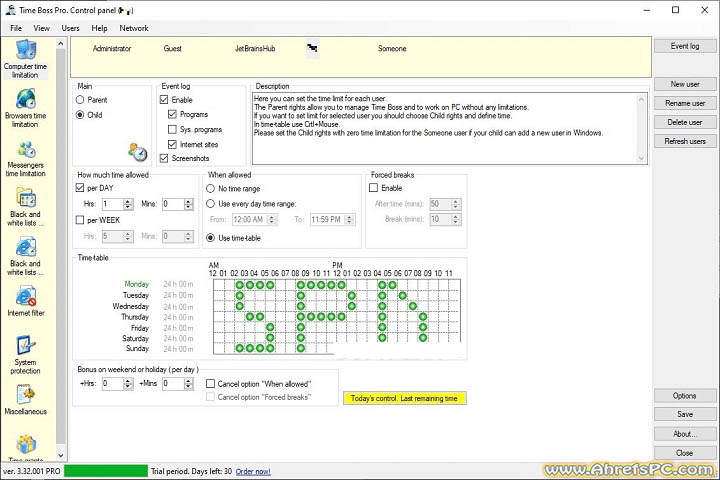
Task: Open the Internet filter section
Action: tap(25, 301)
